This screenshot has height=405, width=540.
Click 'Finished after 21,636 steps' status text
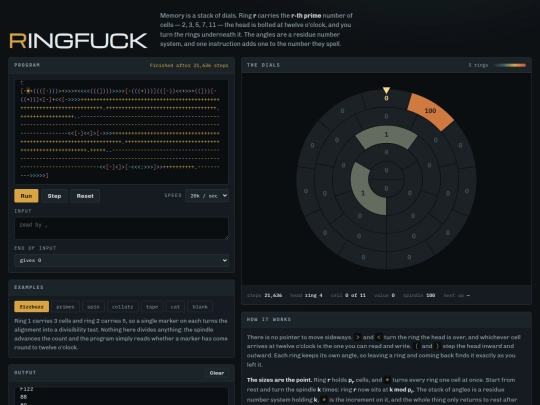click(x=189, y=65)
